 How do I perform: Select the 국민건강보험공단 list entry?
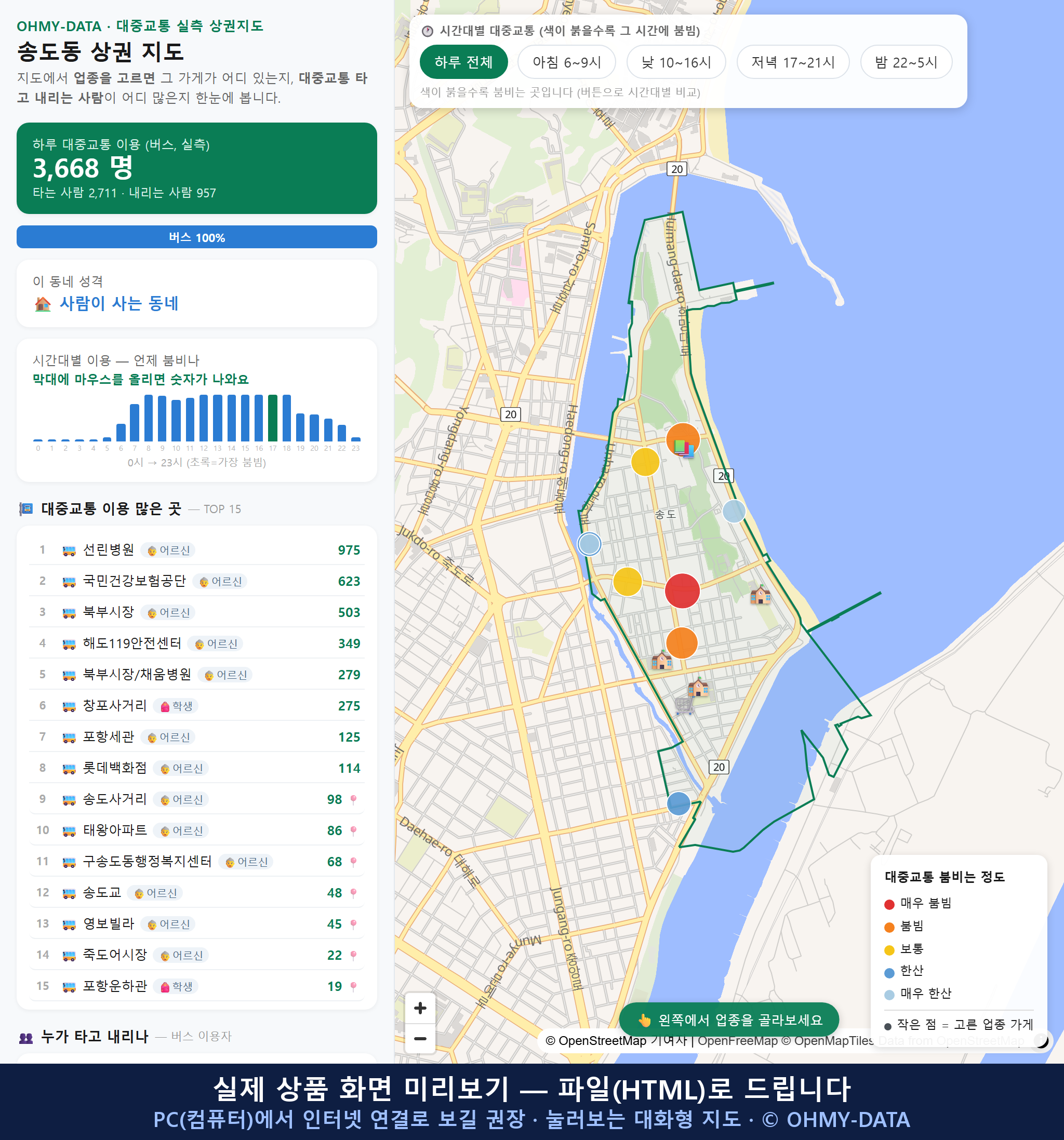click(197, 582)
